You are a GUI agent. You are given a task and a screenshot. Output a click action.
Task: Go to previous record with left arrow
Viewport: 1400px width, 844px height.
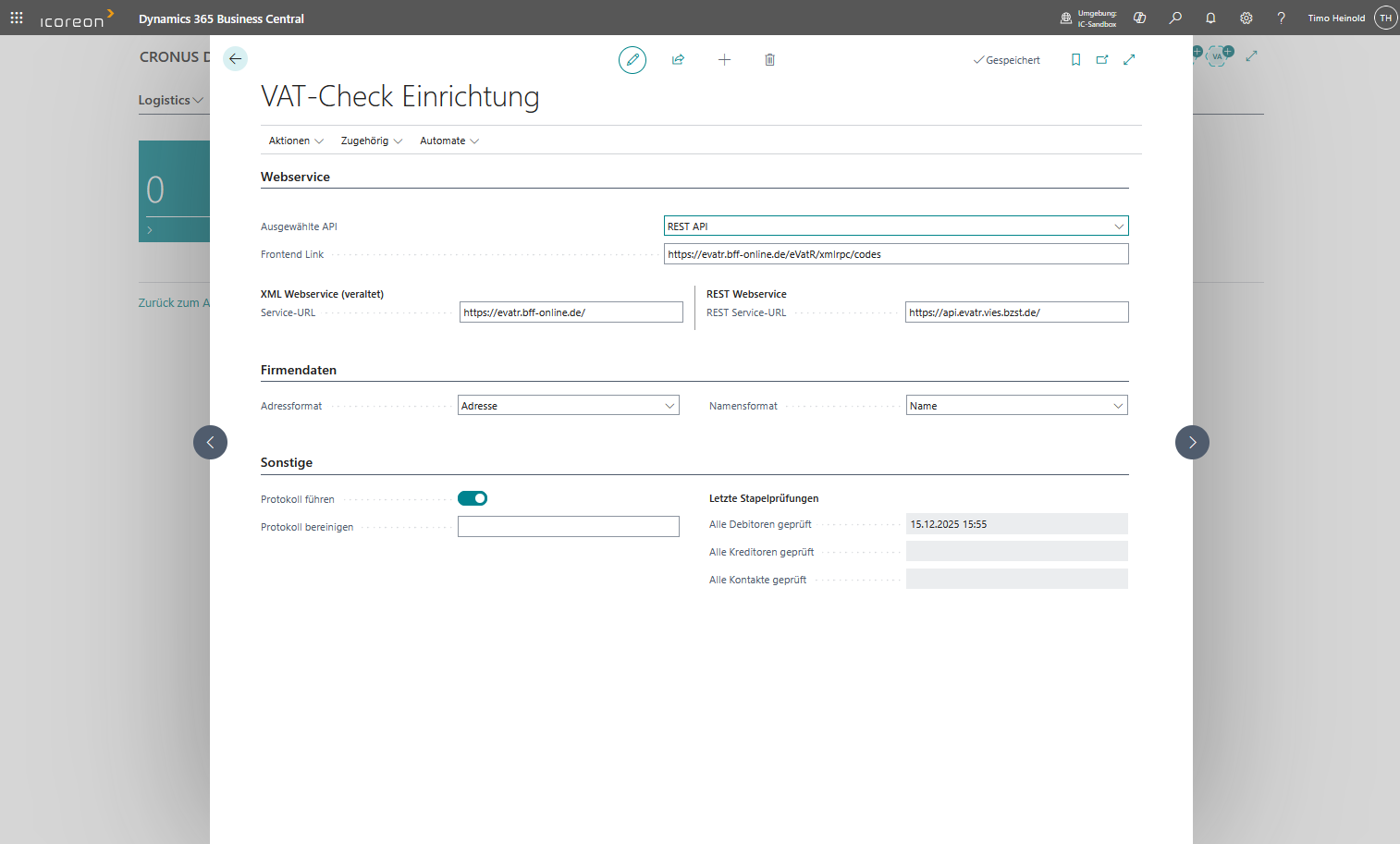[x=210, y=443]
